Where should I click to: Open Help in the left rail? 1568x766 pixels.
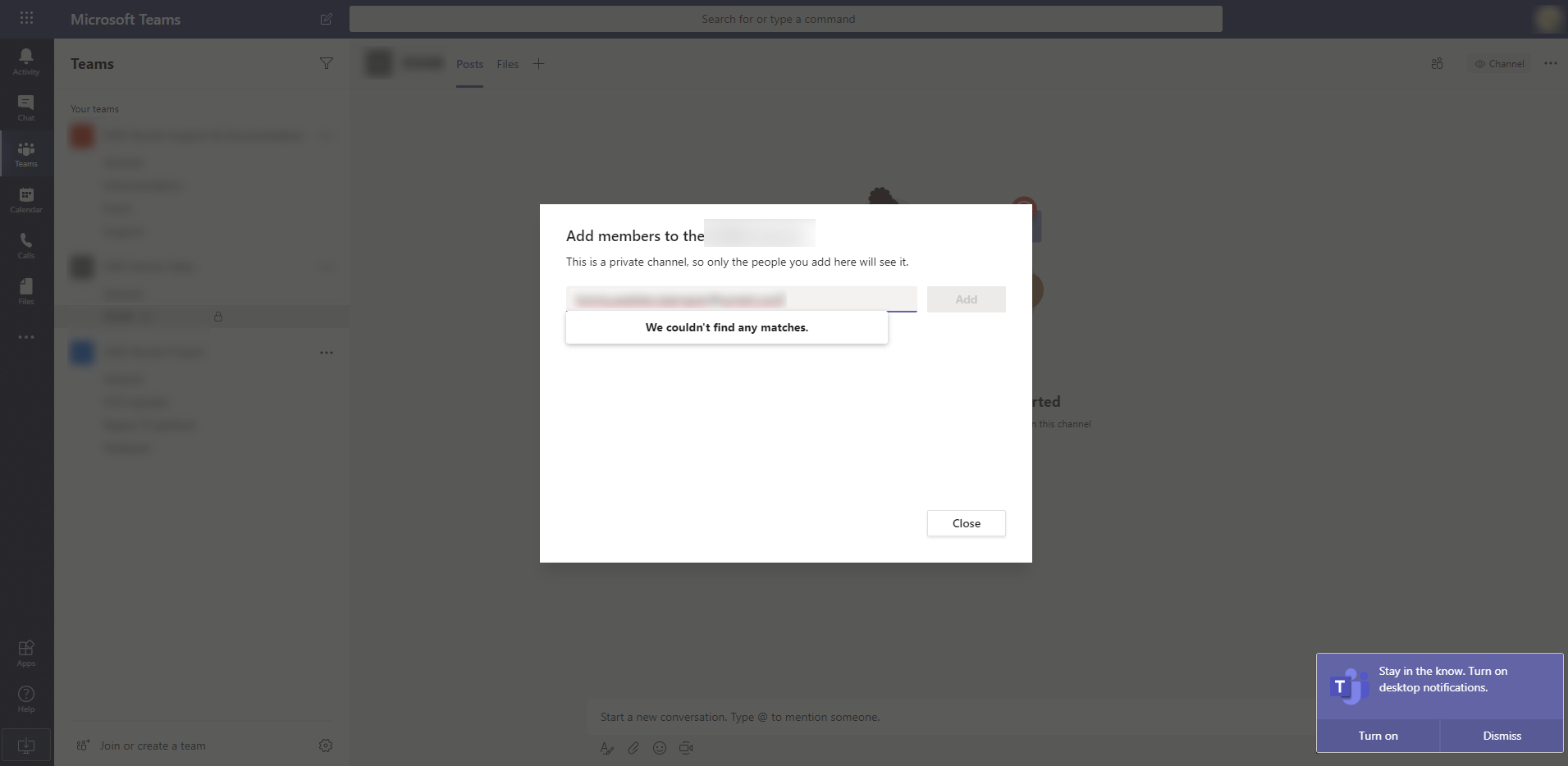pos(26,699)
